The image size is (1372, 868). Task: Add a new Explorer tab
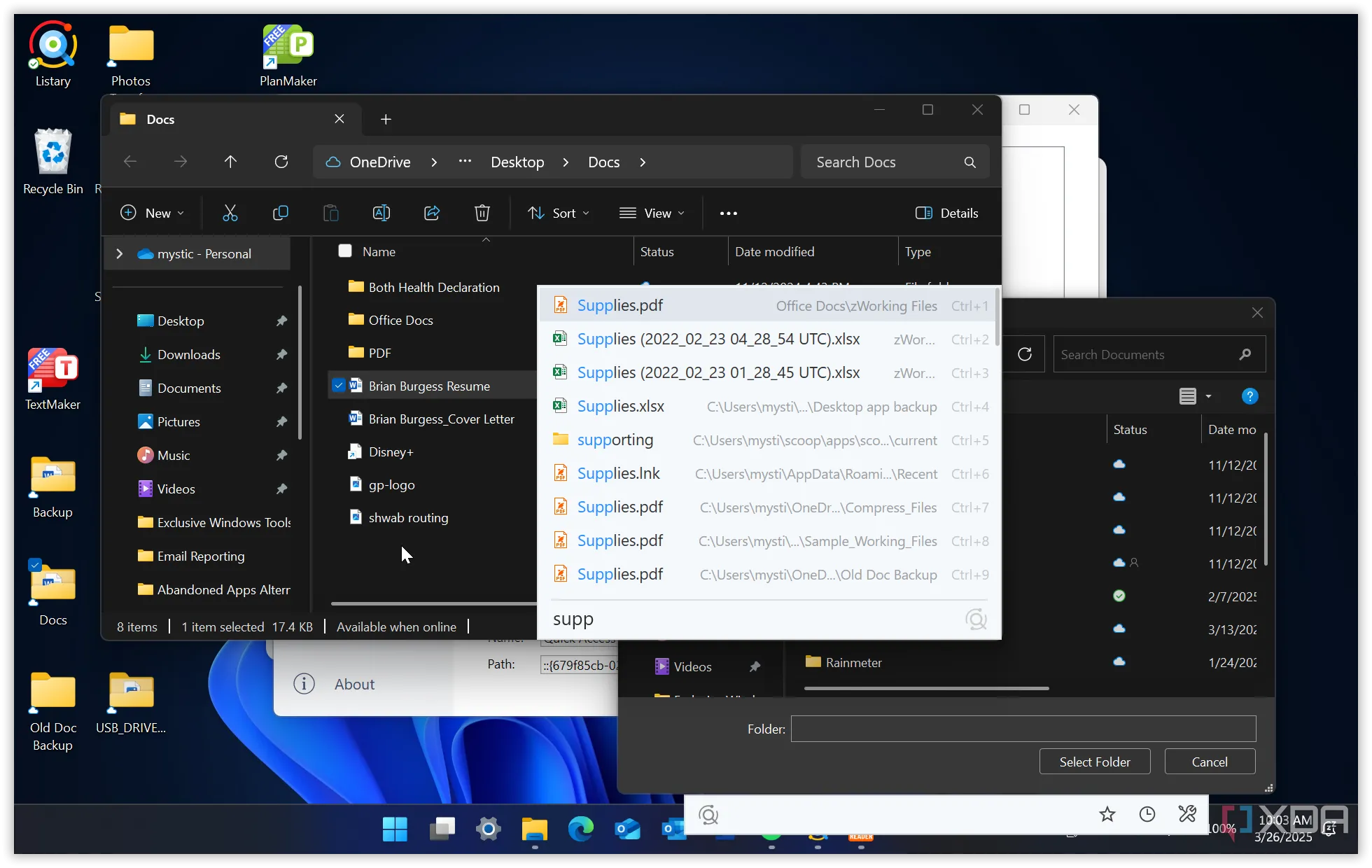tap(386, 119)
